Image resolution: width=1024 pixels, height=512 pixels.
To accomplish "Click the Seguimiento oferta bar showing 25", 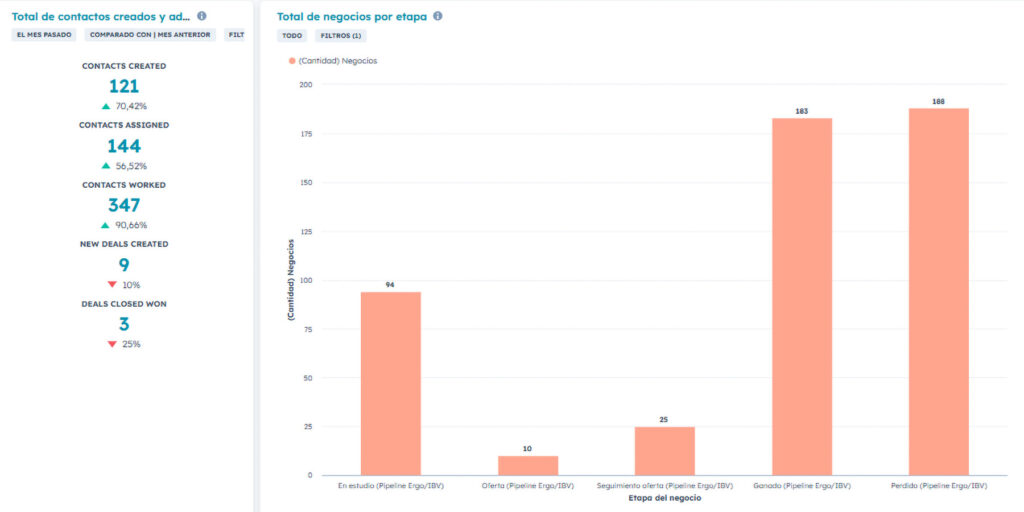I will [x=664, y=451].
